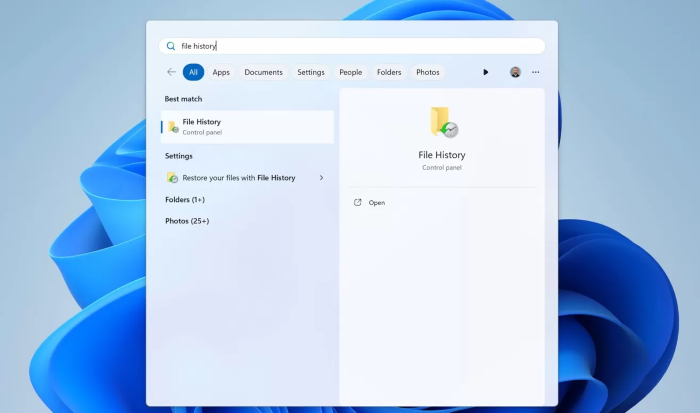Click in the 'file history' search box
The width and height of the screenshot is (700, 413).
352,46
